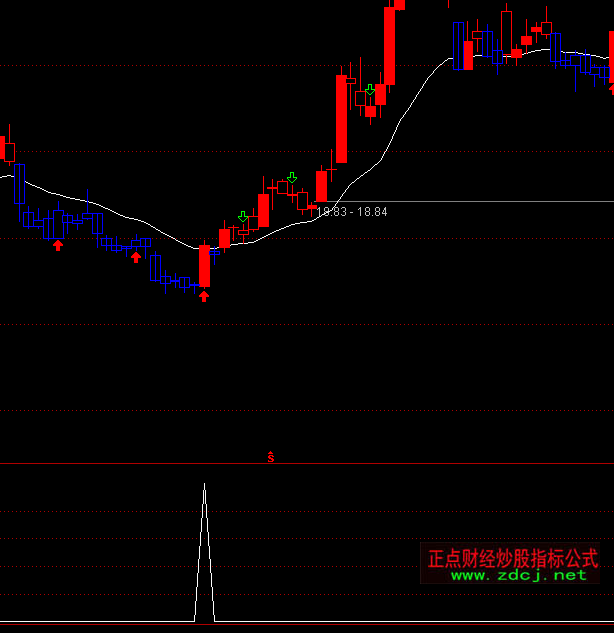The image size is (614, 633).
Task: Click the second red up-arrow from left
Action: pyautogui.click(x=136, y=257)
